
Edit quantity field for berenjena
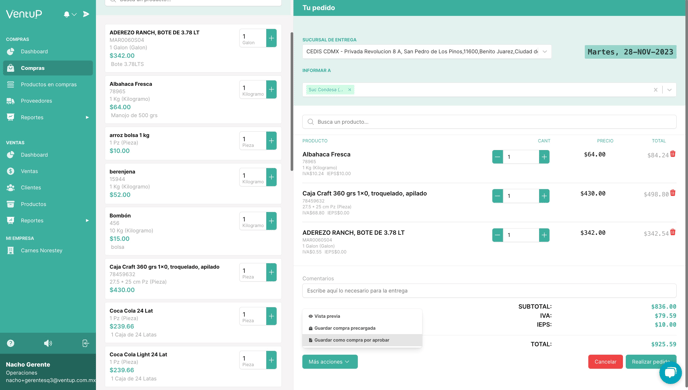pos(253,177)
